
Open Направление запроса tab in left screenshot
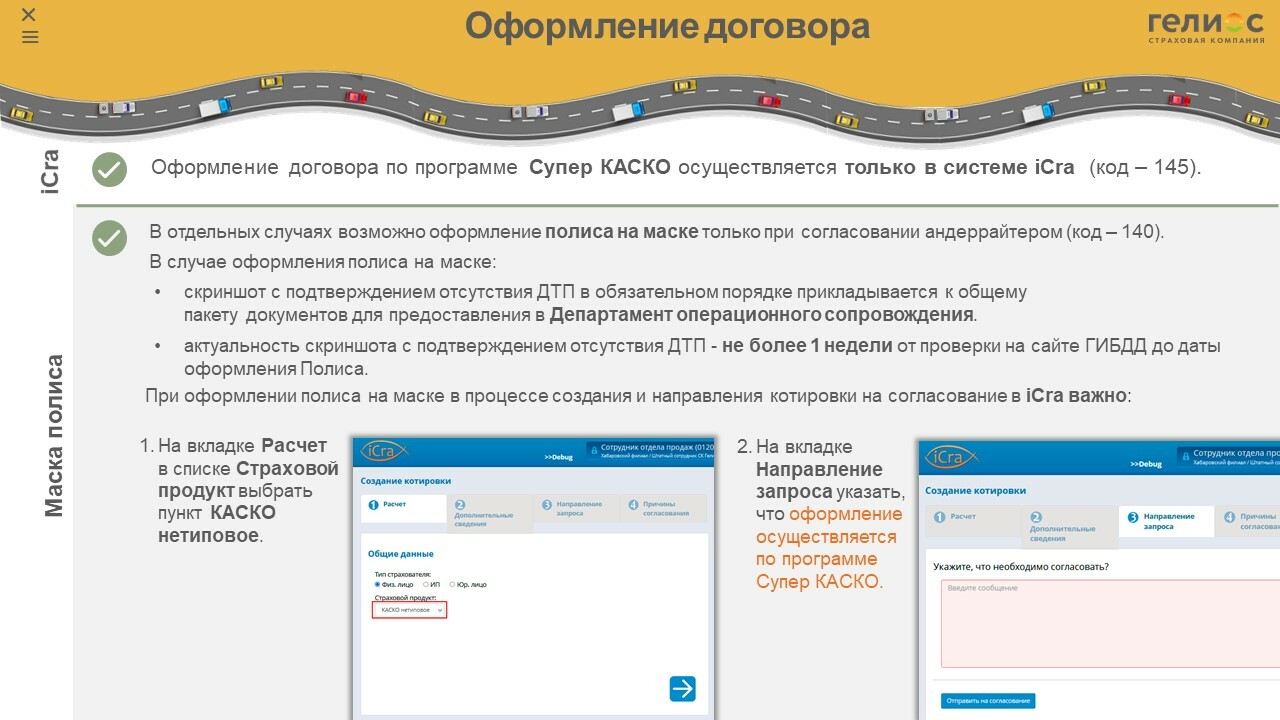[576, 508]
